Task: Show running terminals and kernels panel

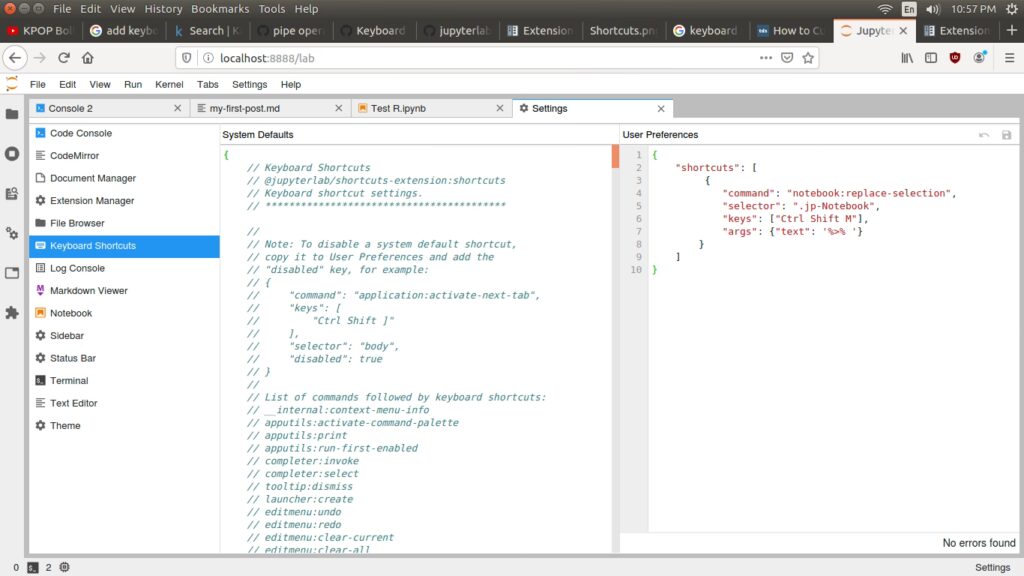Action: (12, 154)
